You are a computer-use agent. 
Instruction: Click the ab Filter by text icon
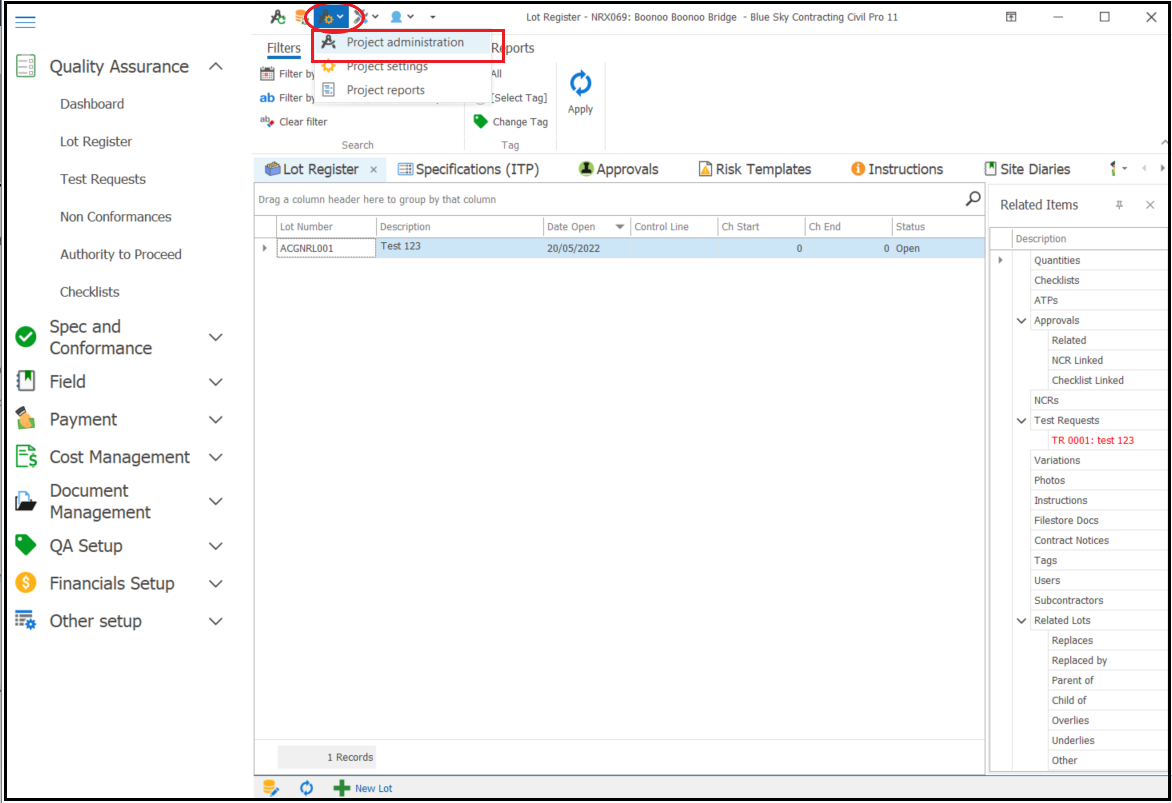click(x=267, y=97)
